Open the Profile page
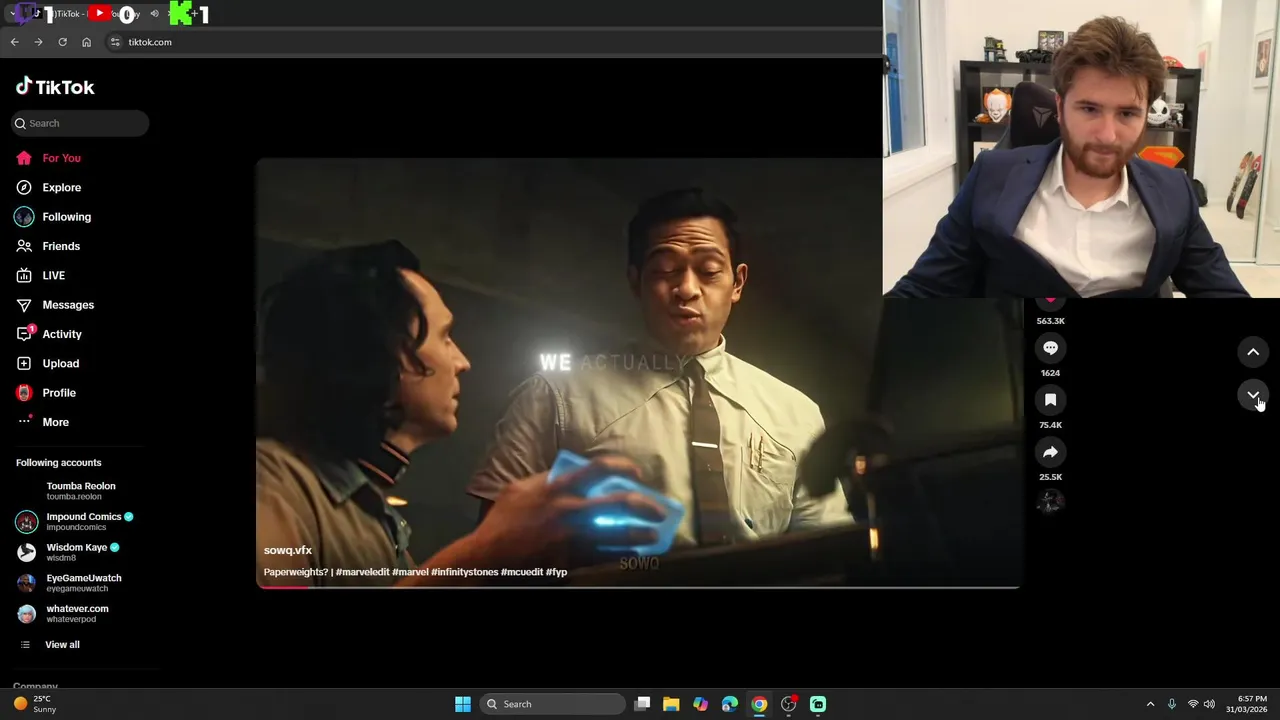The image size is (1280, 720). coord(46,393)
